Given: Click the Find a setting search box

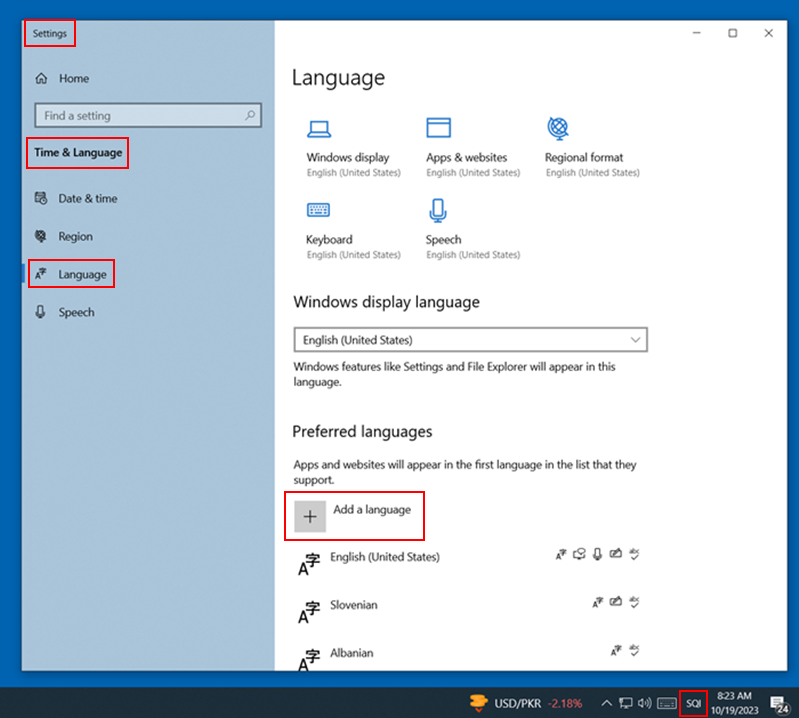Looking at the screenshot, I should [148, 115].
